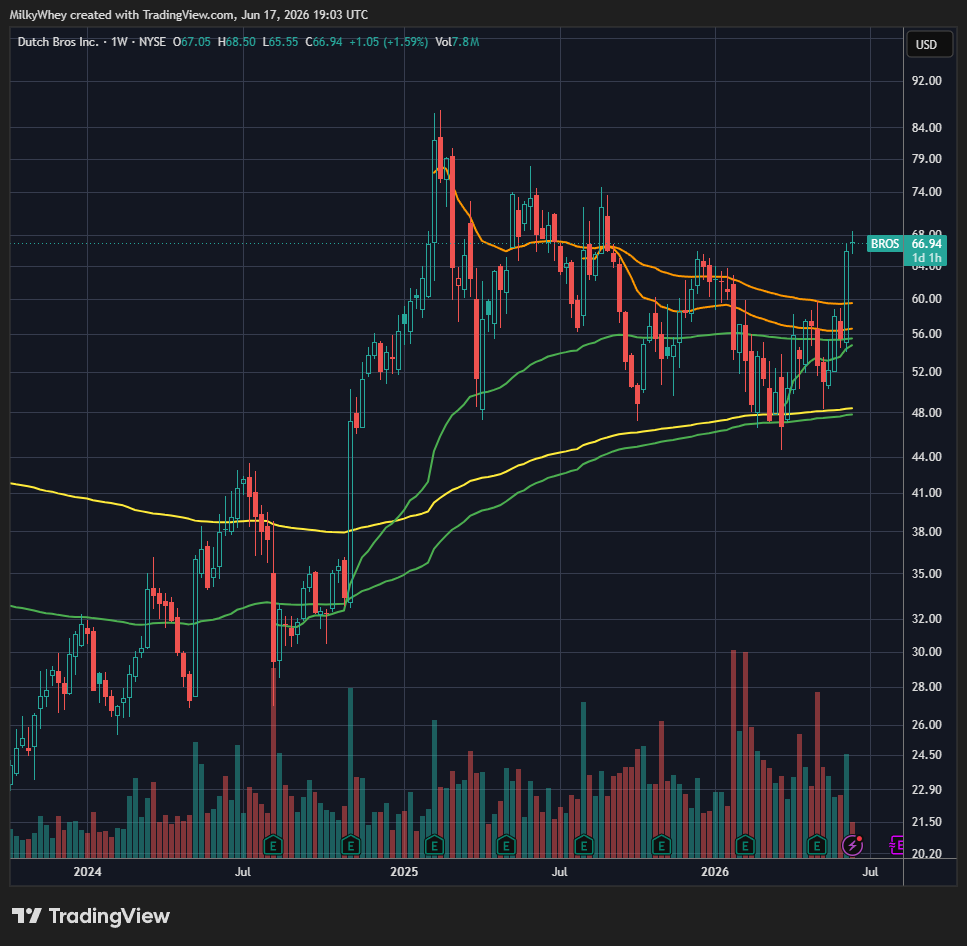Click the change value +1.05 (+1.59%)
Image resolution: width=967 pixels, height=946 pixels.
(389, 42)
